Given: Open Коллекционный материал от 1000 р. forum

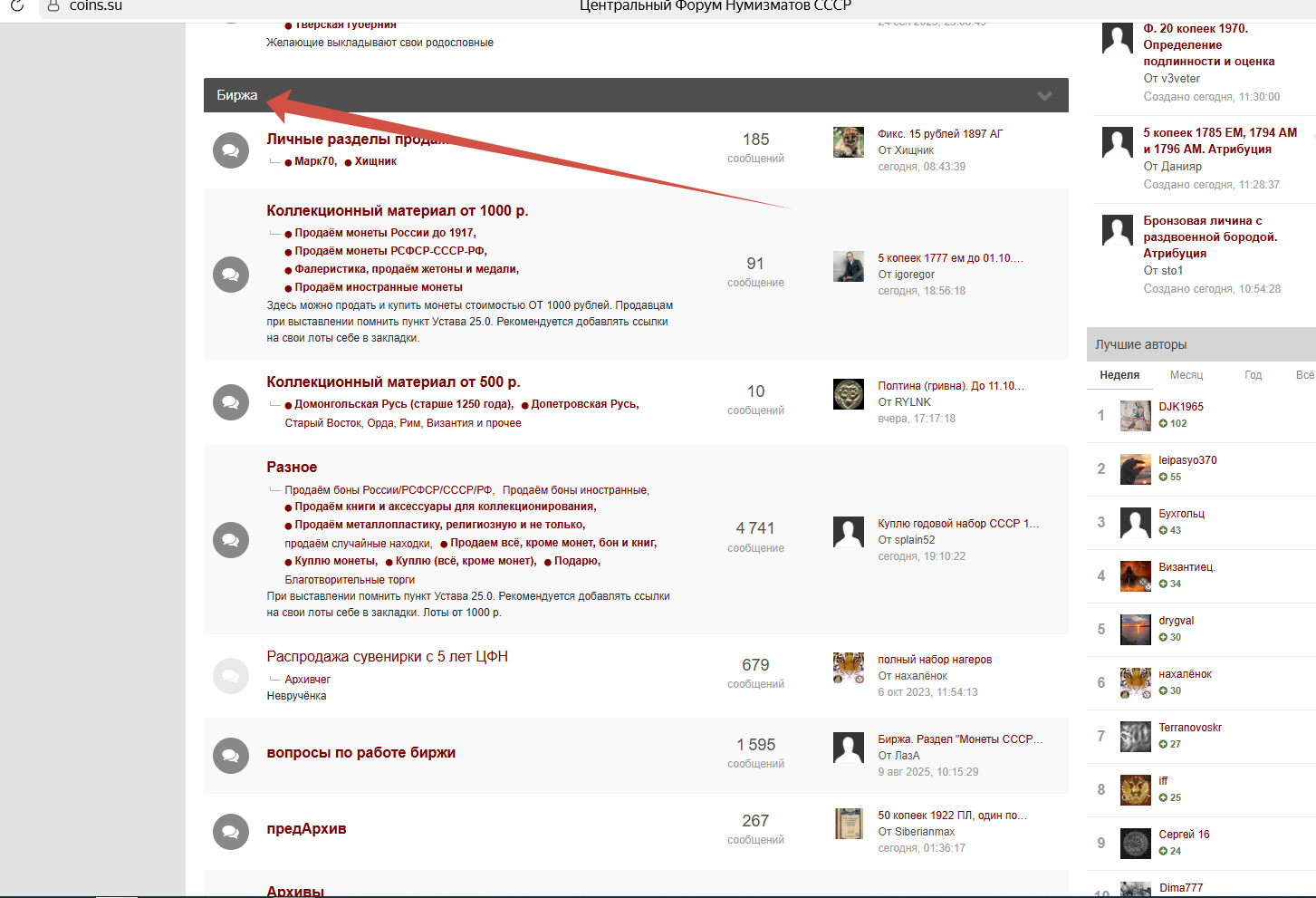Looking at the screenshot, I should pos(397,210).
